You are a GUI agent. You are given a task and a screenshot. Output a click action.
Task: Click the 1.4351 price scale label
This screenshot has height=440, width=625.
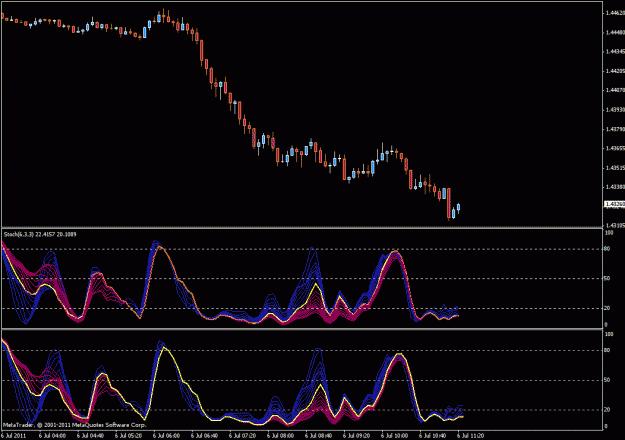click(615, 168)
